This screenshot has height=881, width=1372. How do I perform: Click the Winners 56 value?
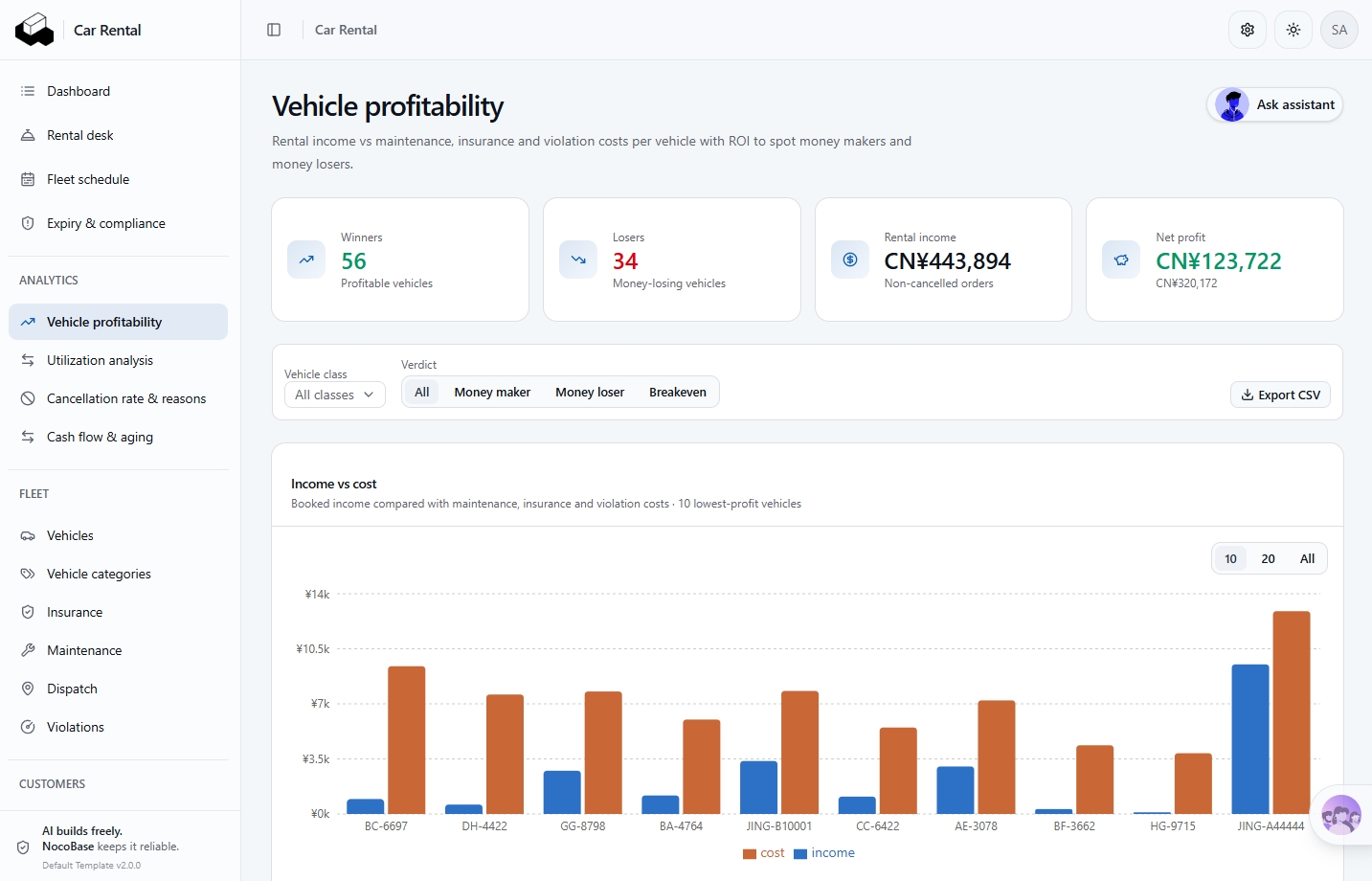(x=353, y=261)
